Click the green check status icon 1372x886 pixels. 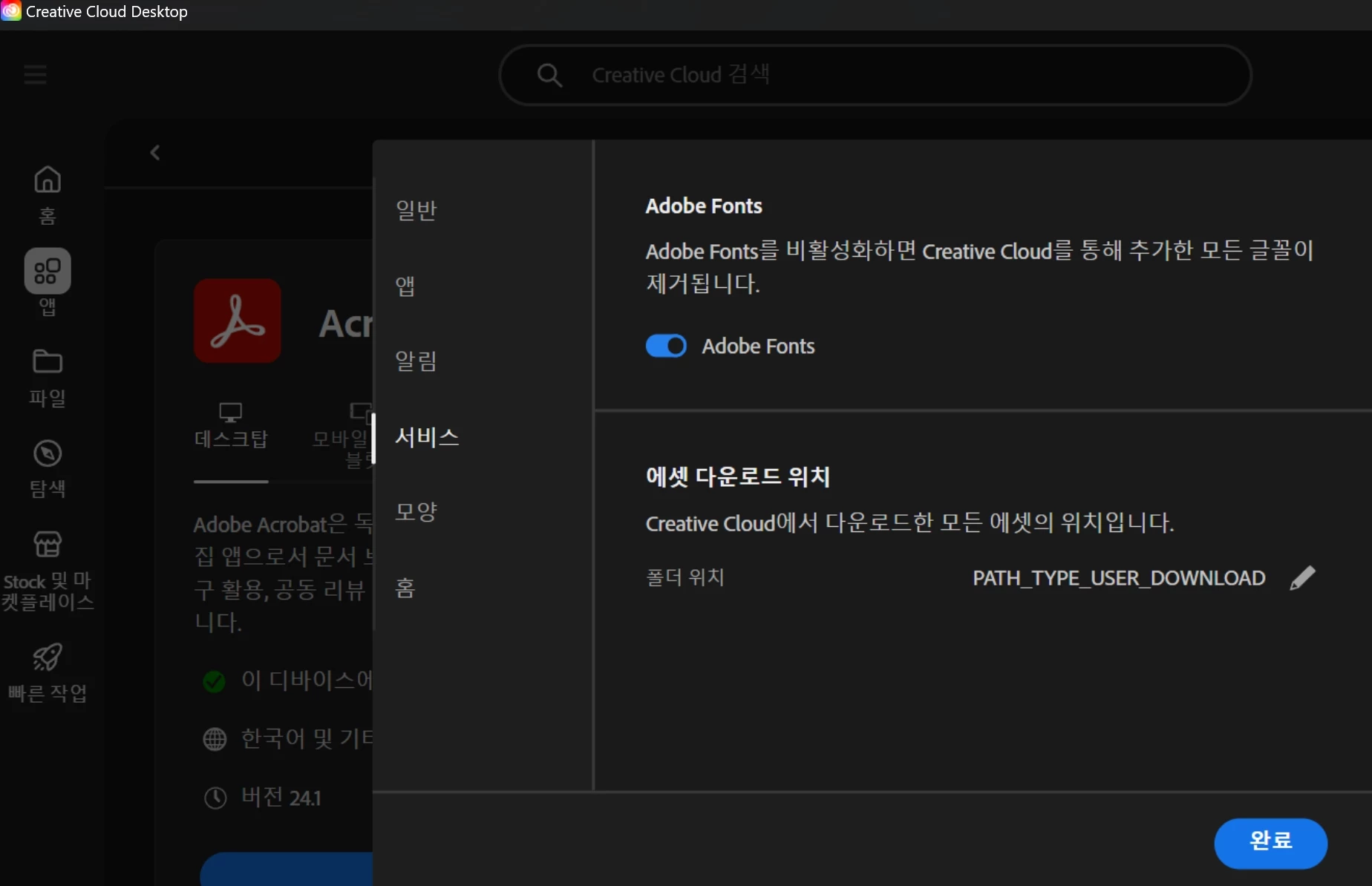point(214,680)
